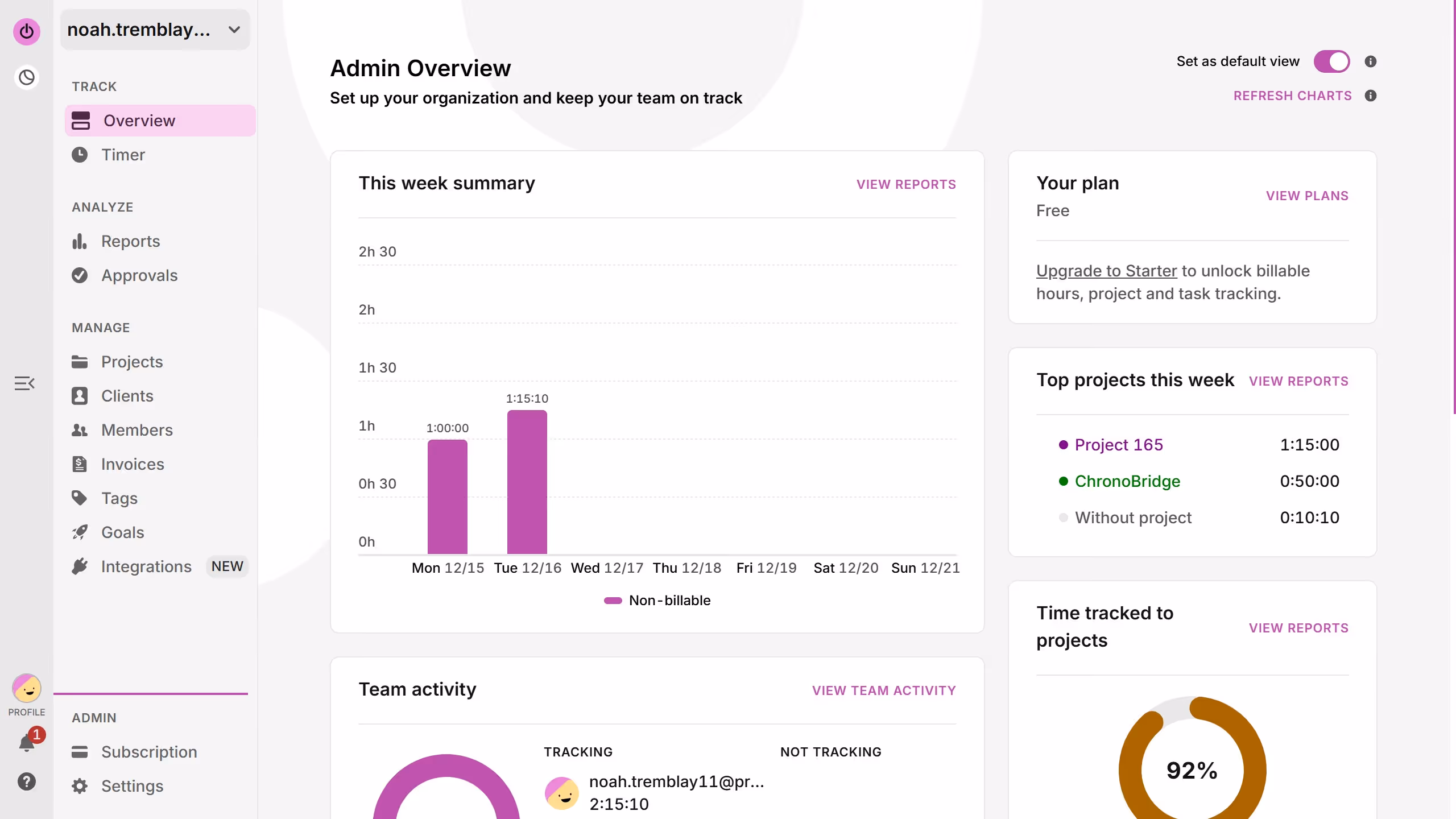
Task: Open Timer from the sidebar
Action: pyautogui.click(x=160, y=155)
